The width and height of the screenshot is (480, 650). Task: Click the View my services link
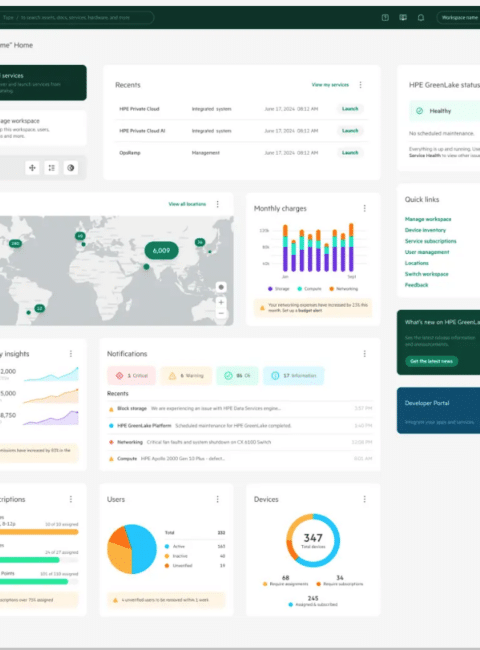[x=330, y=85]
